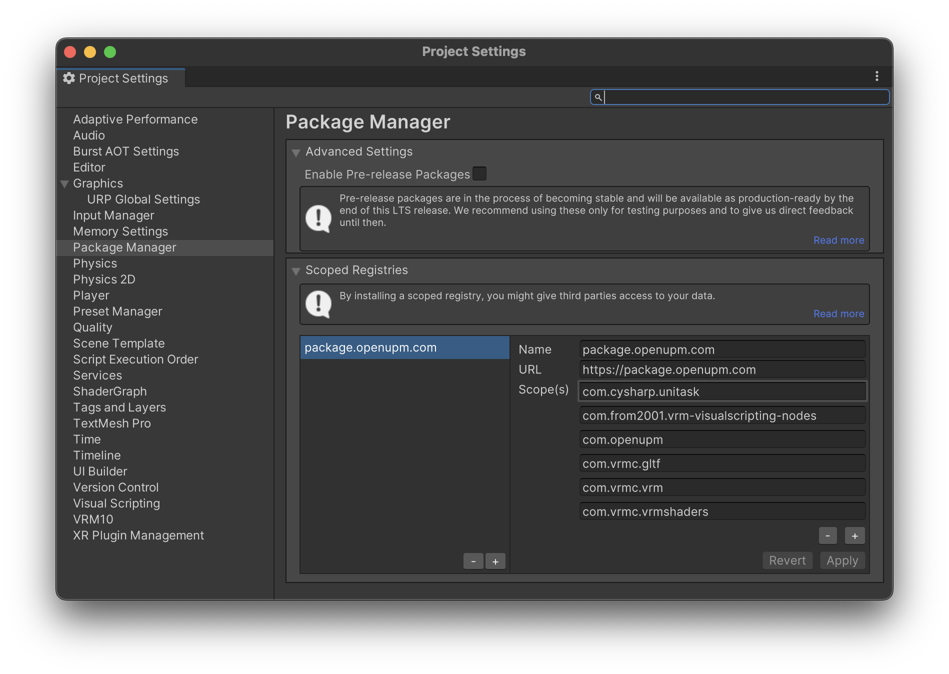Minimize the window with the yellow button

pos(90,52)
